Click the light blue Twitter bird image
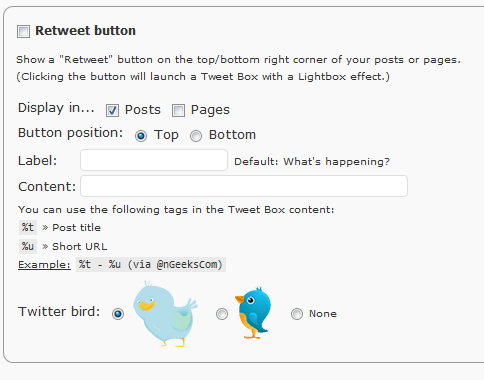The height and width of the screenshot is (380, 484). [165, 314]
